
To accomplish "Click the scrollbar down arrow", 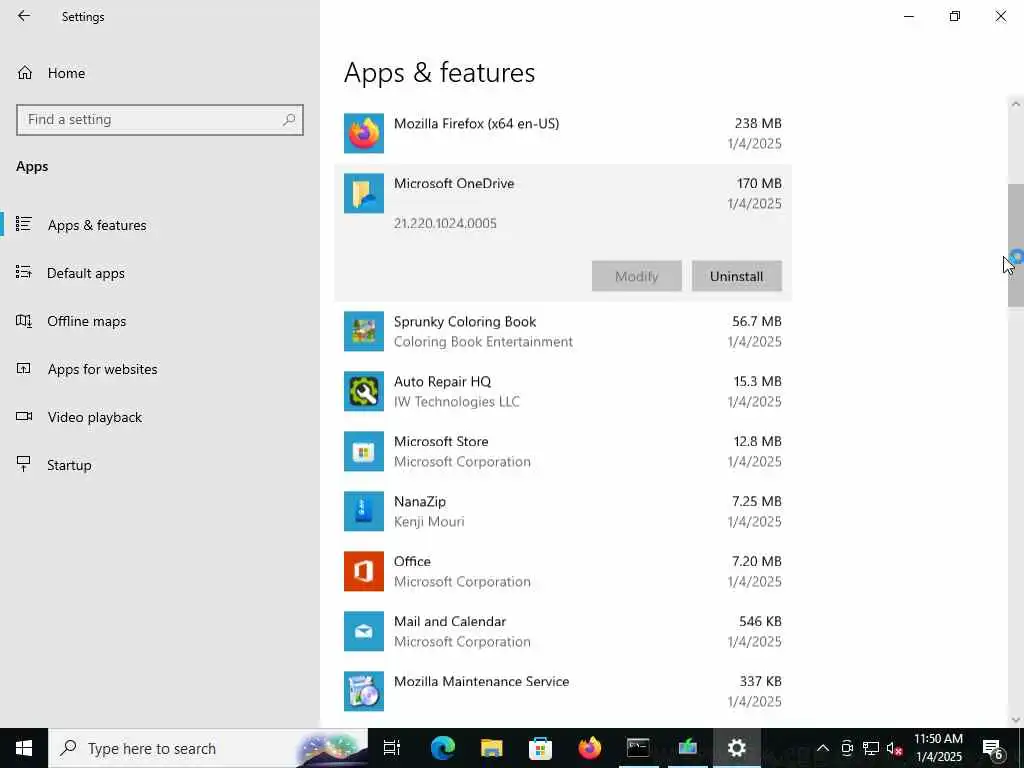I will coord(1016,720).
